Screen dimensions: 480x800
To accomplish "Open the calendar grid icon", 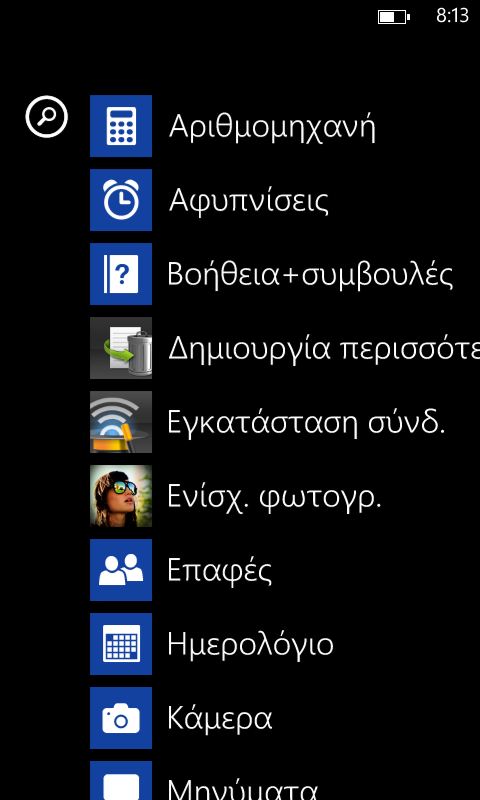I will 121,644.
